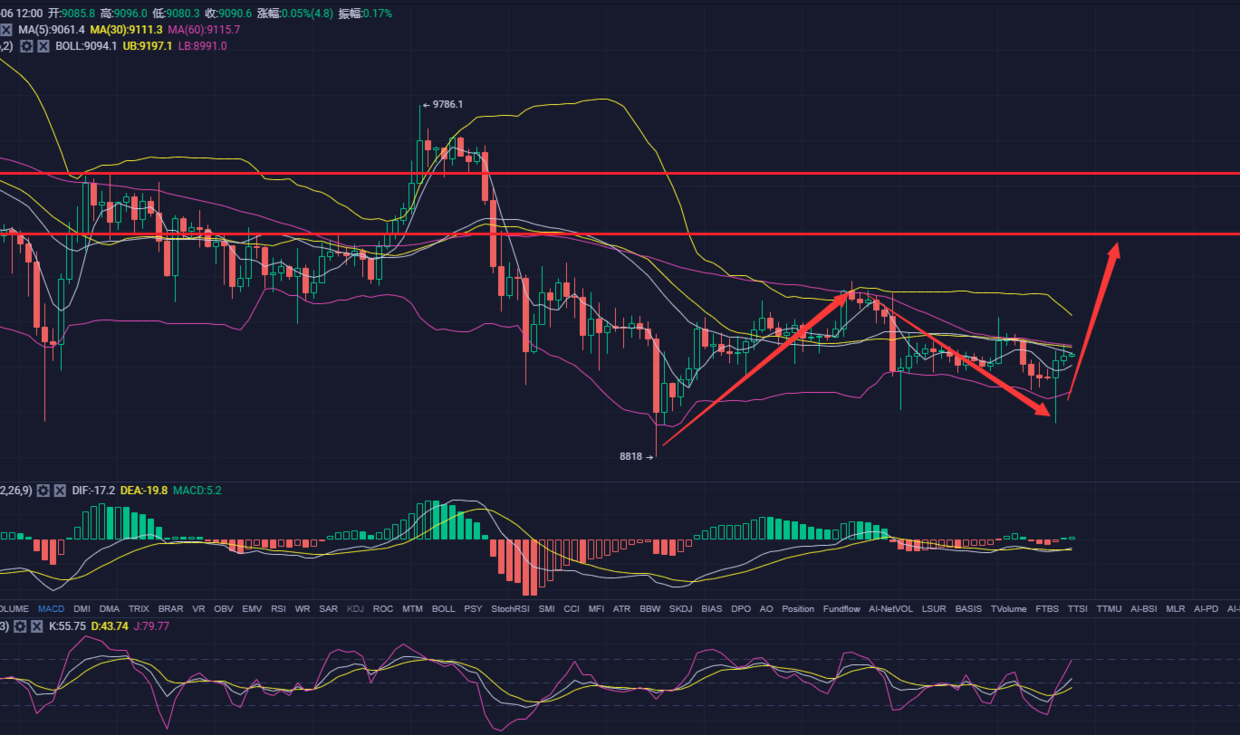Click the 振幅:0.17% amplitude value
Image resolution: width=1240 pixels, height=735 pixels.
coord(365,14)
